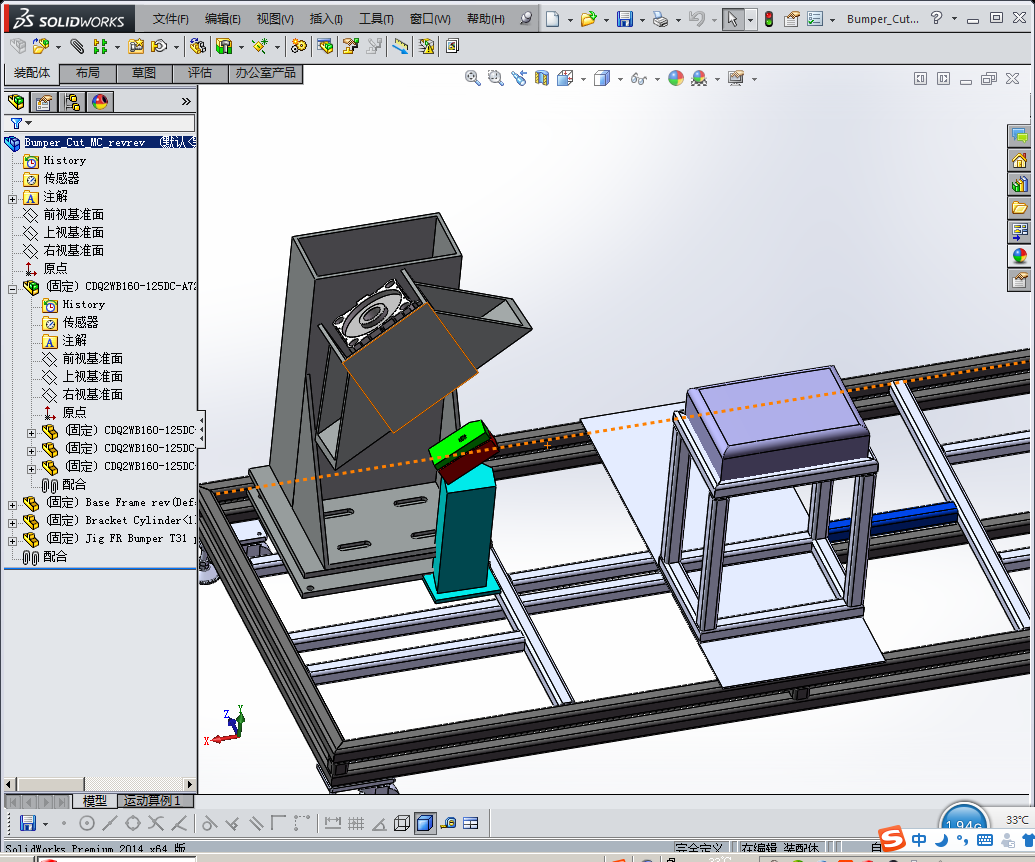Collapse the CDQ2WB160-125DC-A7 assembly node
This screenshot has width=1035, height=862.
13,288
